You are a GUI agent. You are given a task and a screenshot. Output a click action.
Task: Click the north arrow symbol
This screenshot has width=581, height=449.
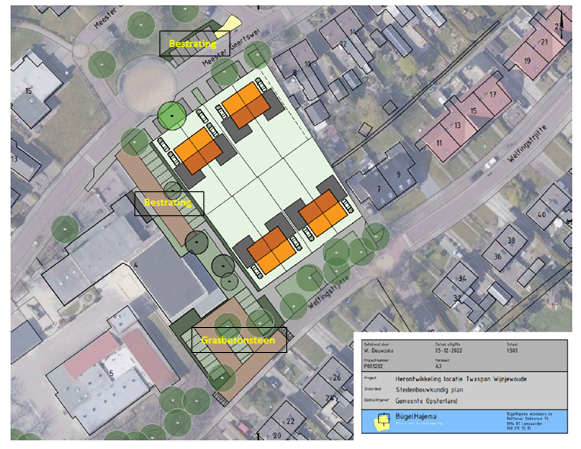pyautogui.click(x=562, y=25)
